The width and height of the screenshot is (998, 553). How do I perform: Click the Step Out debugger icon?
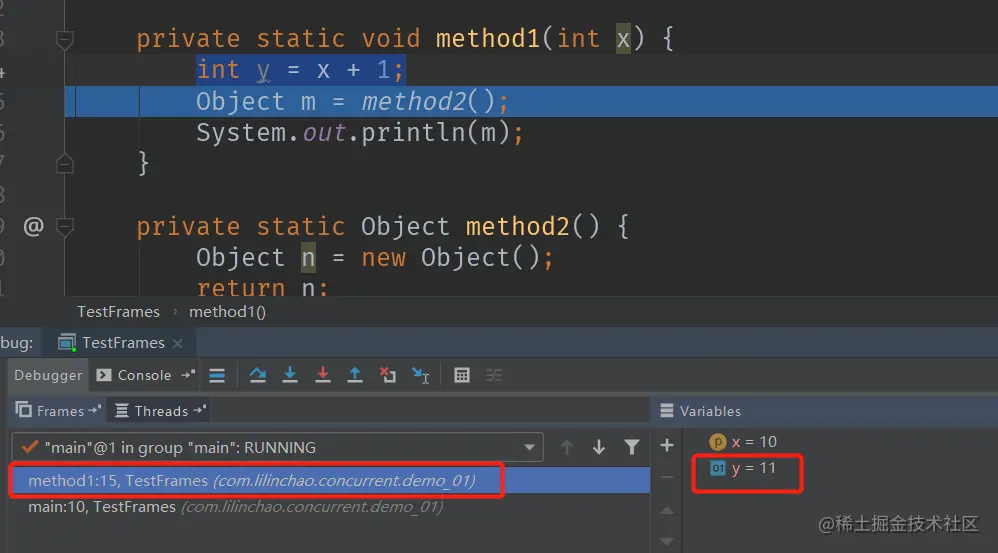coord(355,375)
